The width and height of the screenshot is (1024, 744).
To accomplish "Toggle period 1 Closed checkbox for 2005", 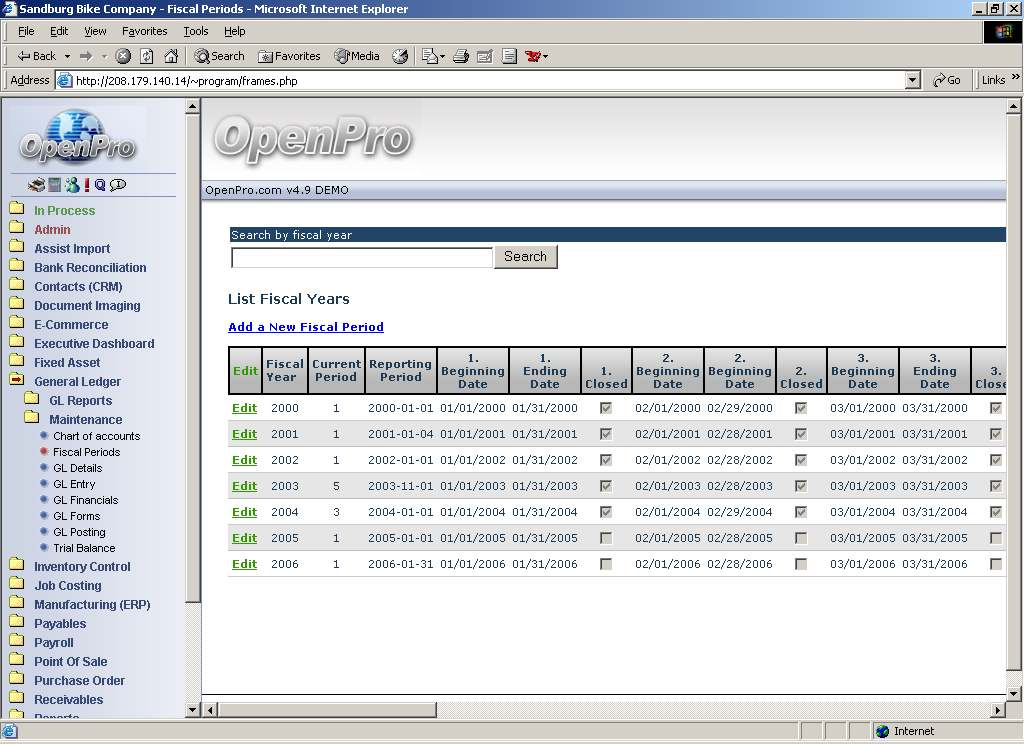I will (606, 538).
